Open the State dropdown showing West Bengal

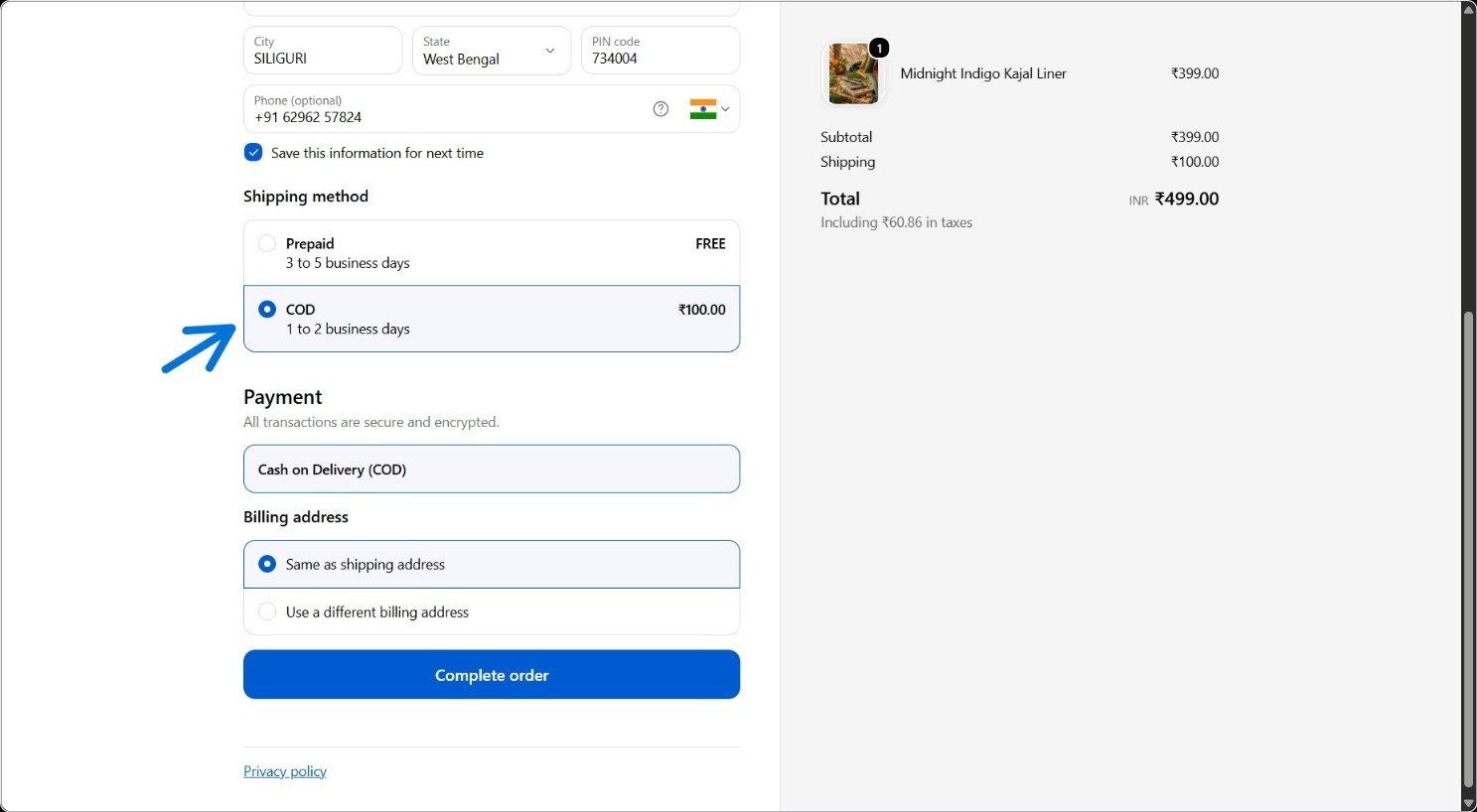[x=492, y=51]
